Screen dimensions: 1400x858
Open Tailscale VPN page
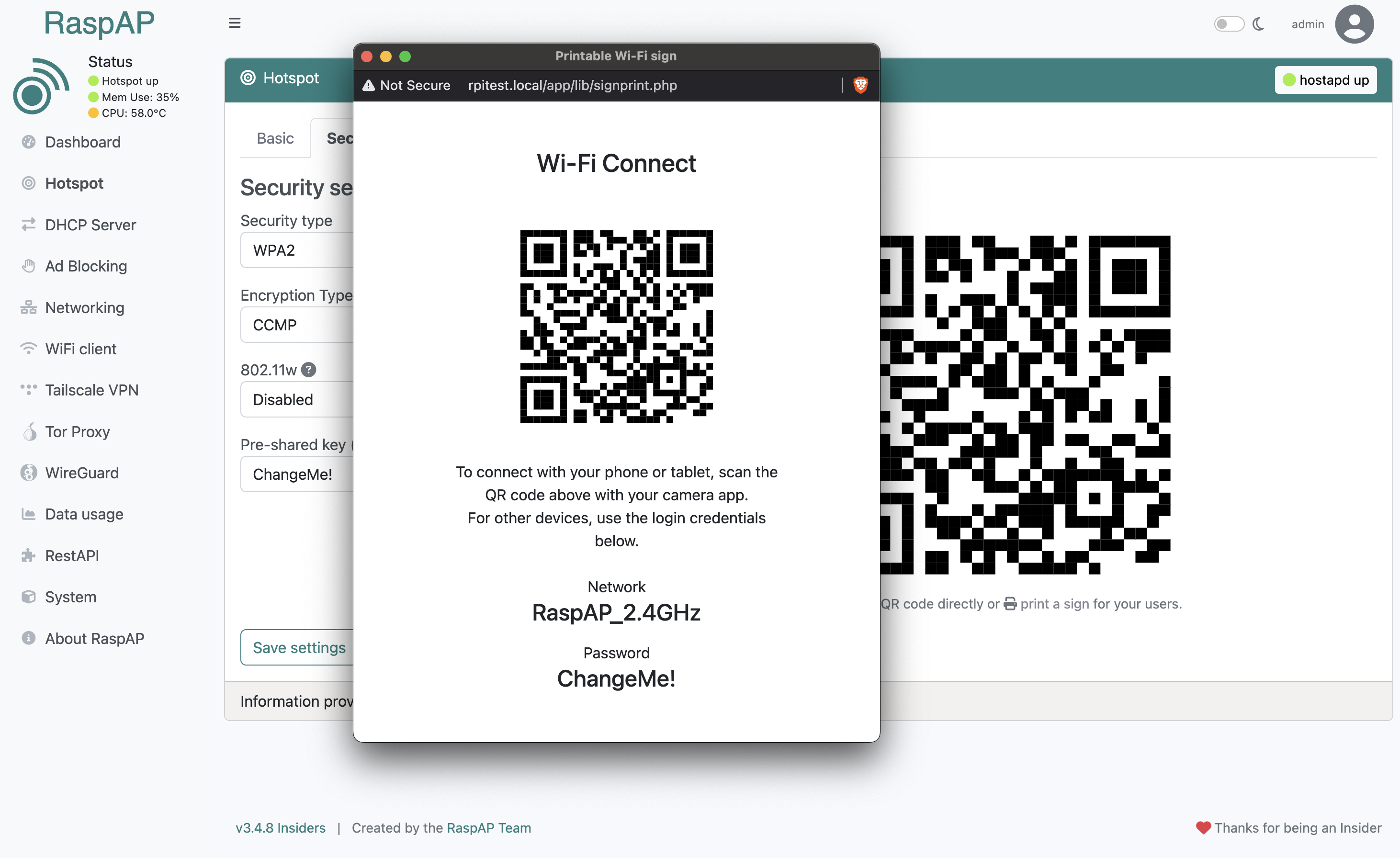[91, 390]
